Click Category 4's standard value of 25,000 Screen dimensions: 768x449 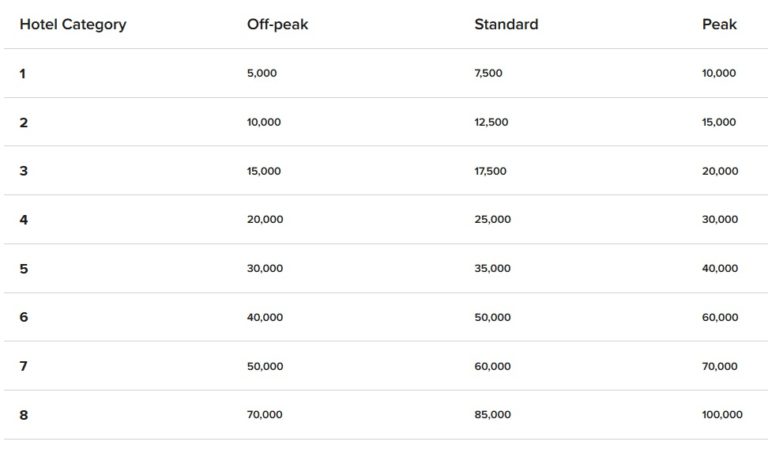coord(492,220)
